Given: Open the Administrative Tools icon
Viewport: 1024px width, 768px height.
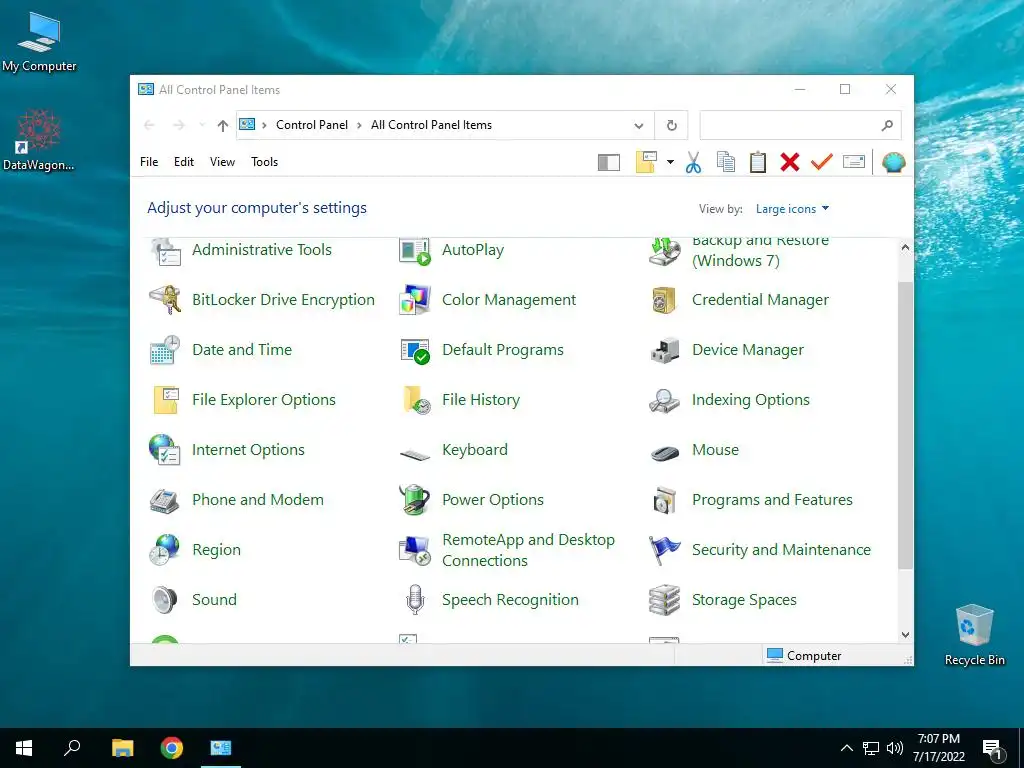Looking at the screenshot, I should 165,251.
